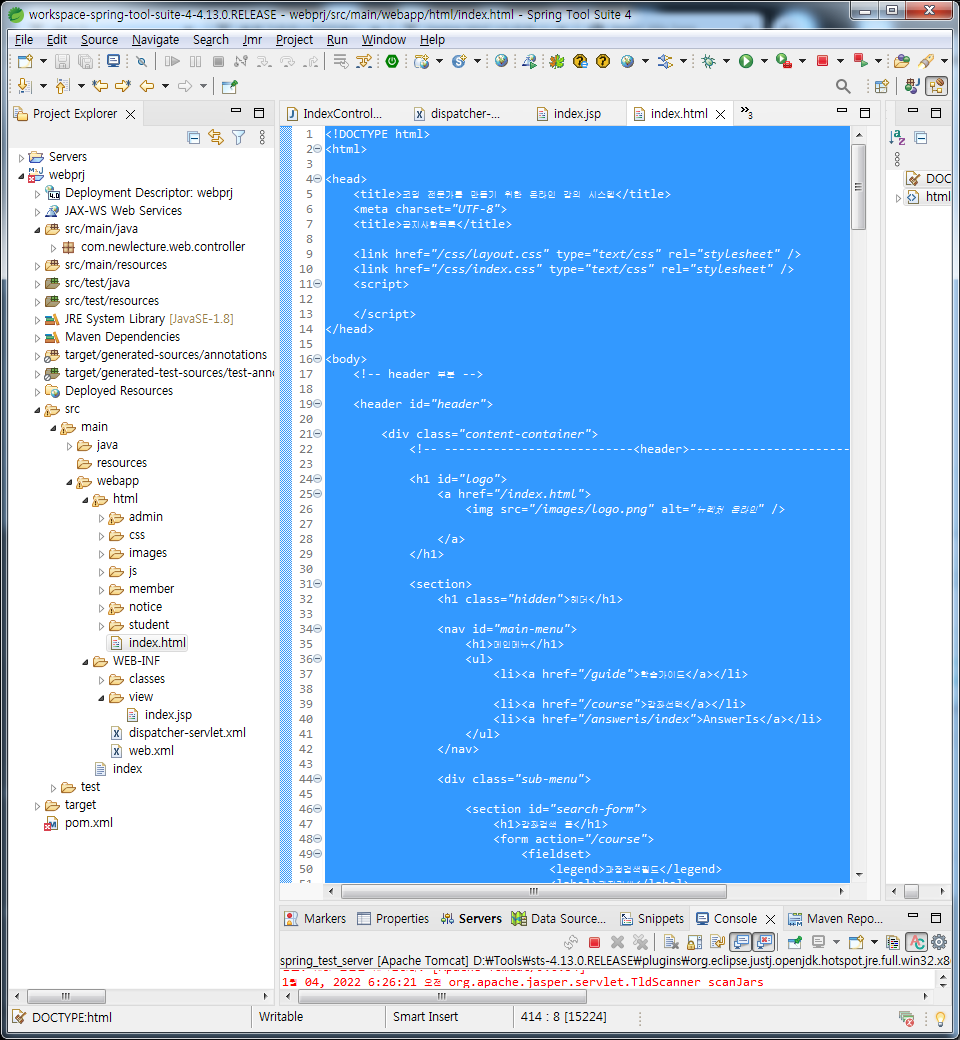
Task: Click the Next Annotation arrow icon
Action: 25,86
